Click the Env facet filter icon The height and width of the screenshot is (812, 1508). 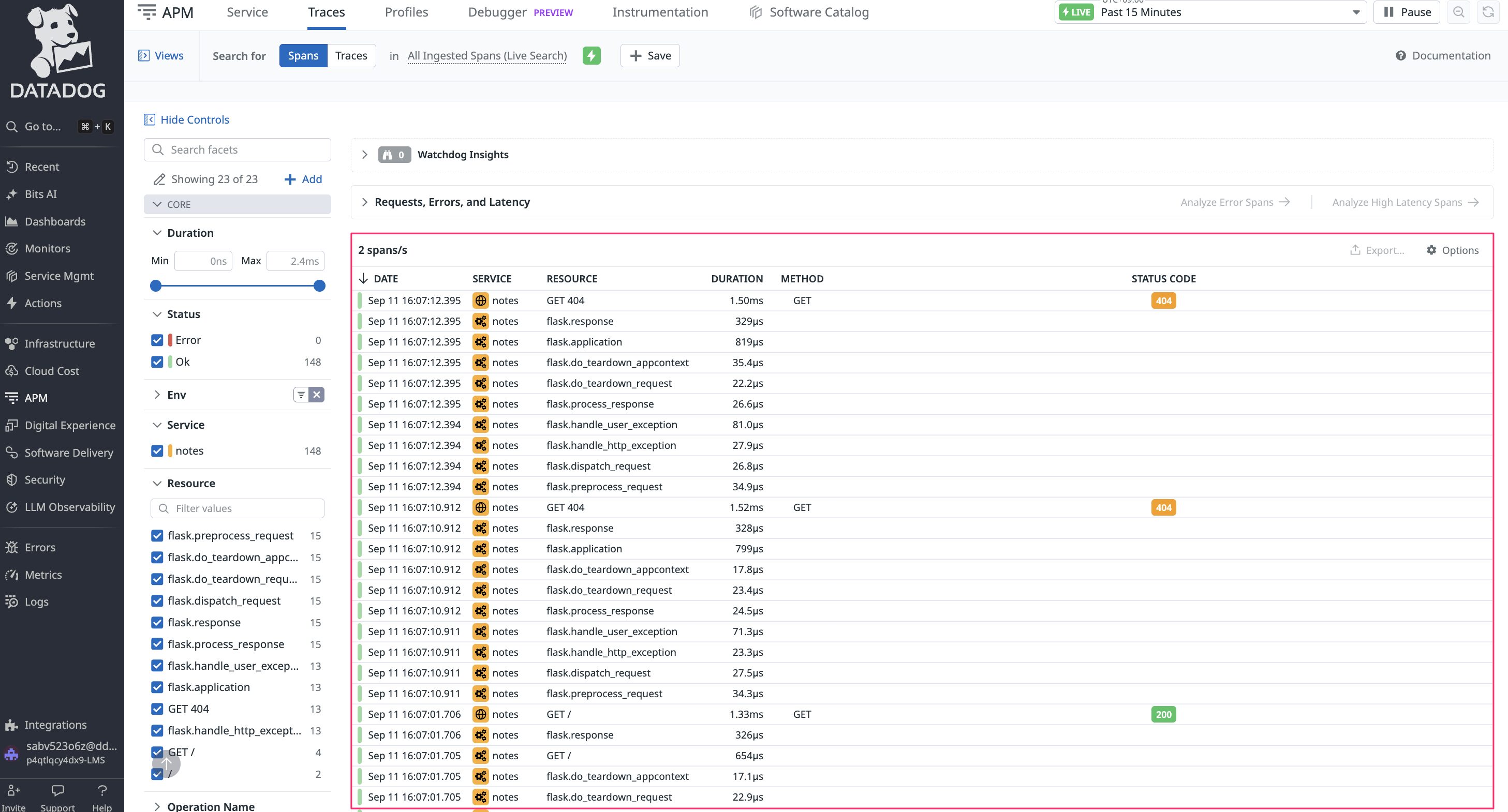pos(301,396)
